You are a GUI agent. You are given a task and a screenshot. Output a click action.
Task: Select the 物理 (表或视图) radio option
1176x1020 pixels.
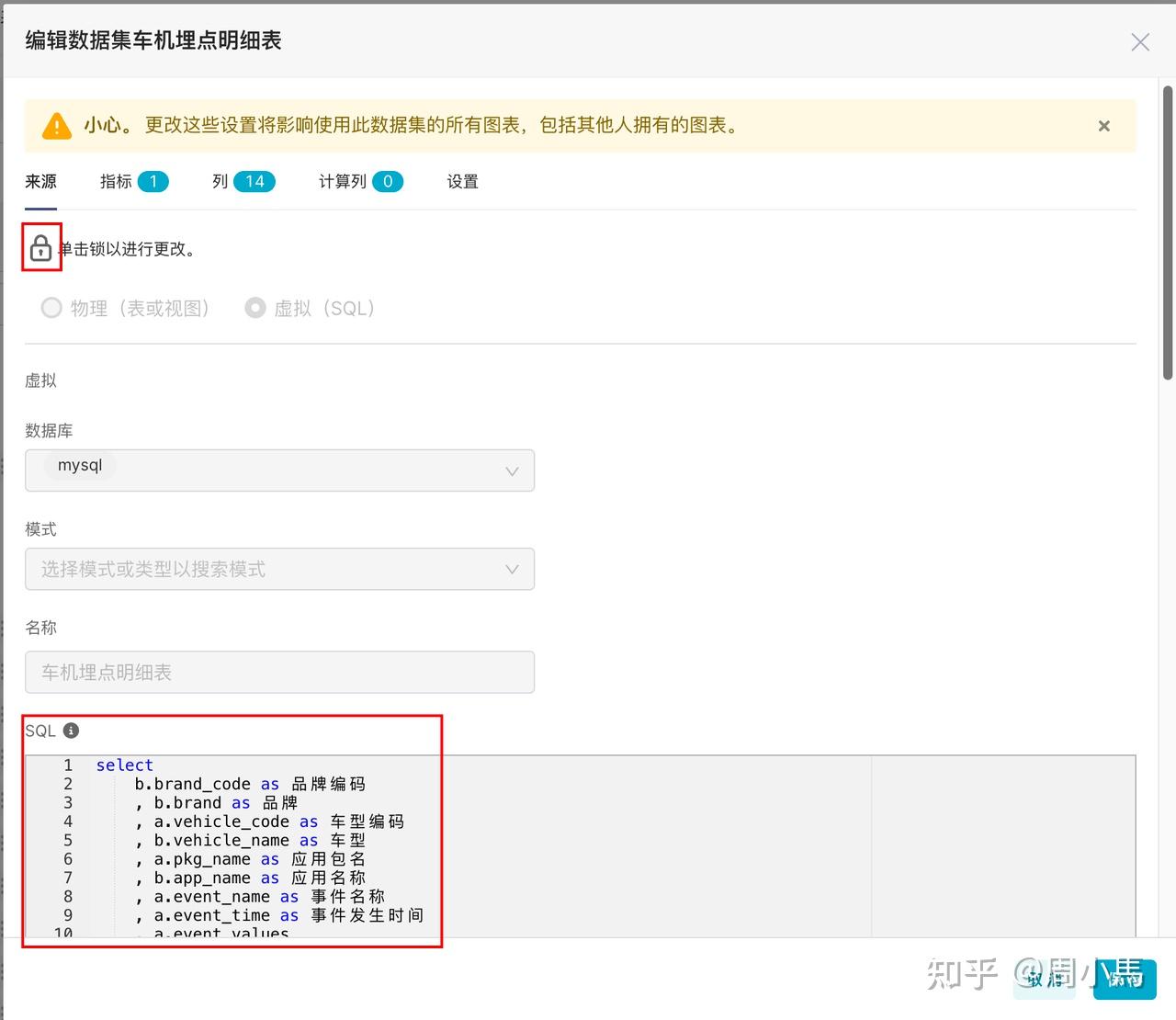[51, 308]
